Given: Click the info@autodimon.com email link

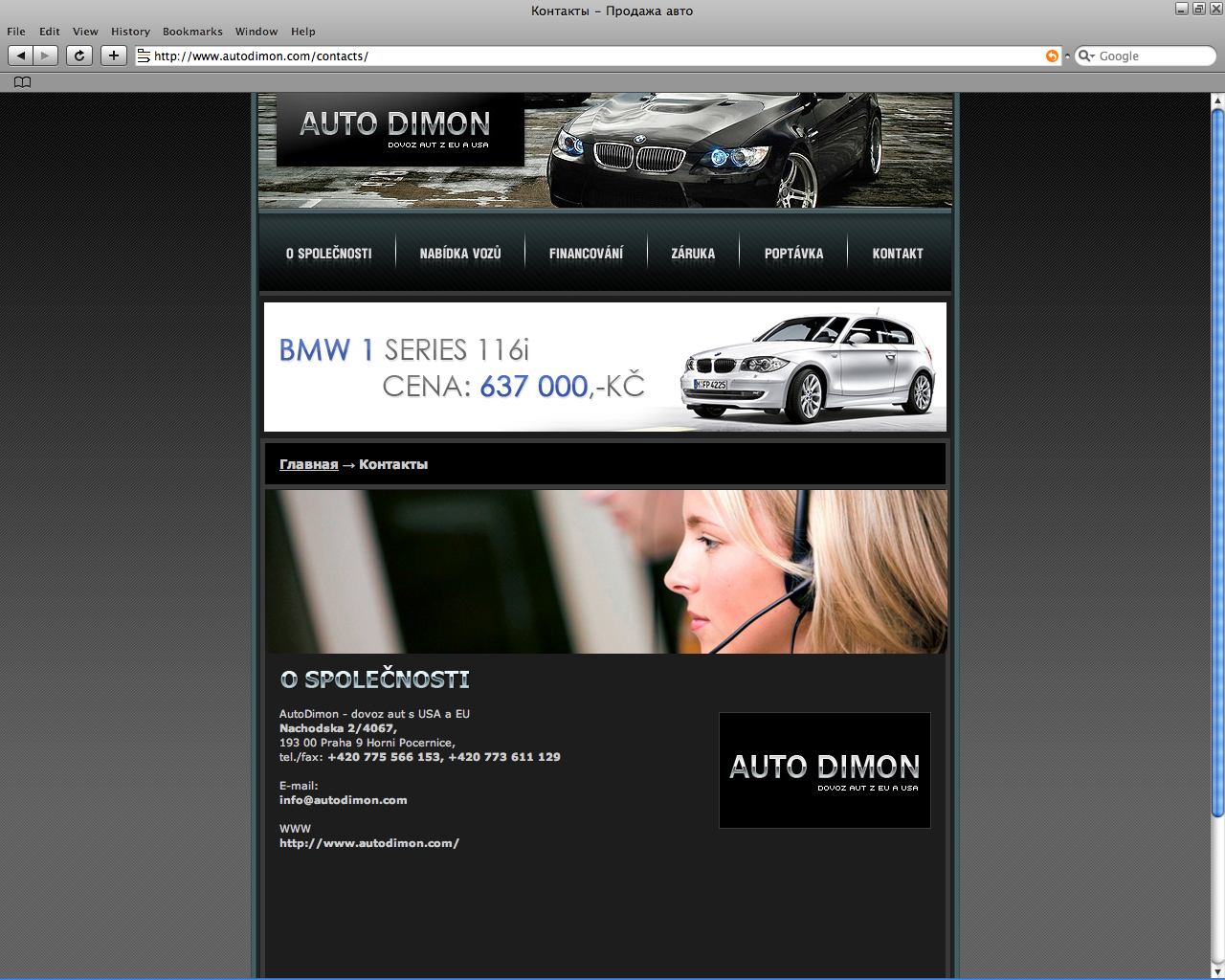Looking at the screenshot, I should tap(344, 800).
